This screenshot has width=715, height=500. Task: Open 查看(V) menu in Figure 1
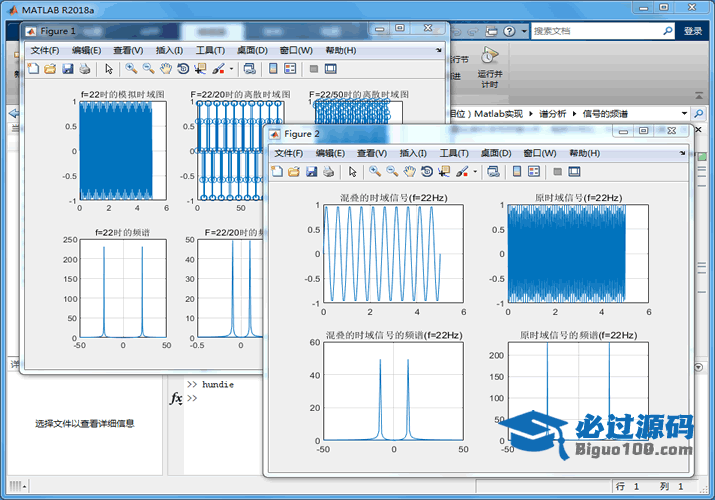point(128,50)
